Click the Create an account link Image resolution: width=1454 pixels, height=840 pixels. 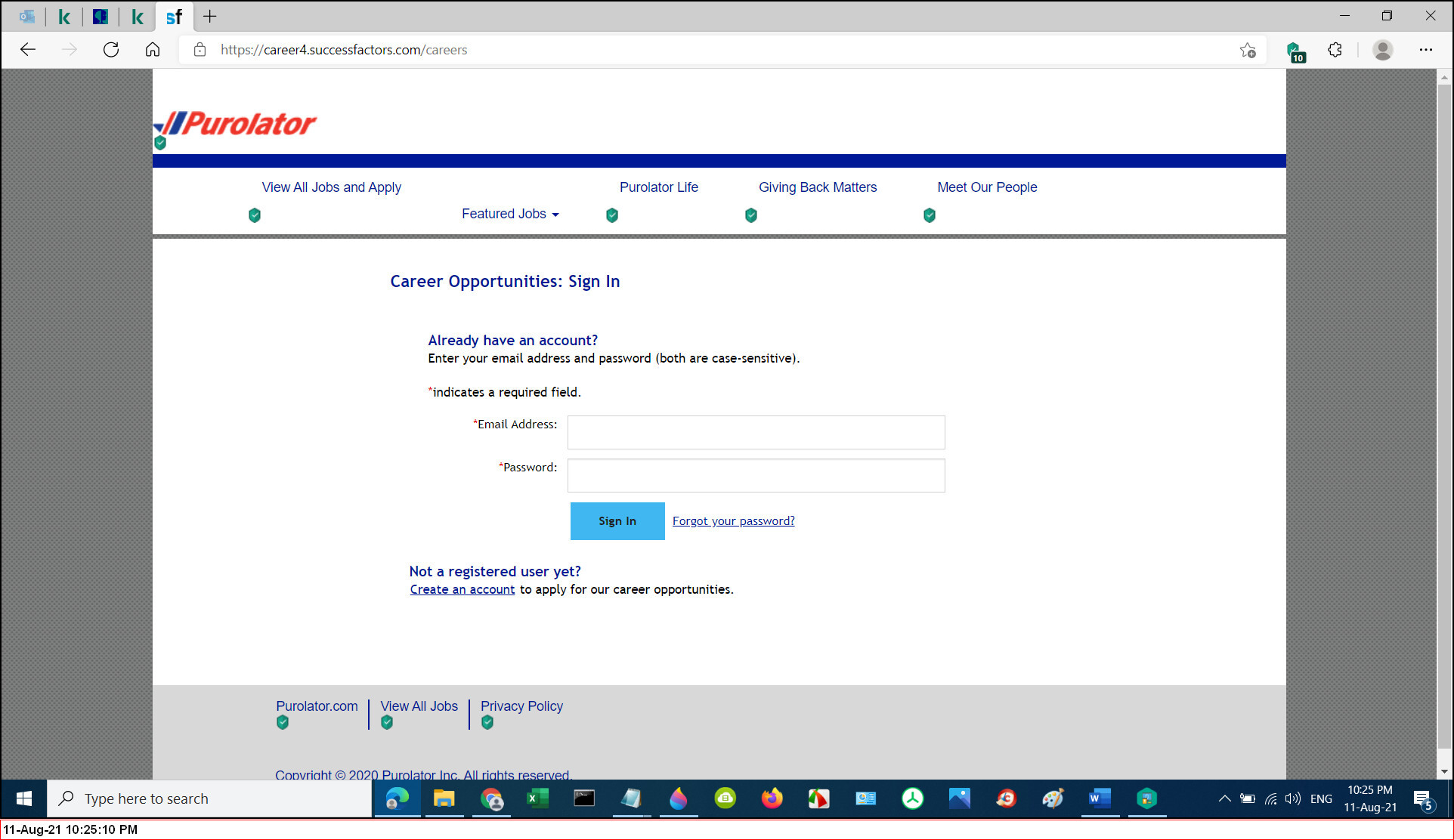tap(462, 589)
